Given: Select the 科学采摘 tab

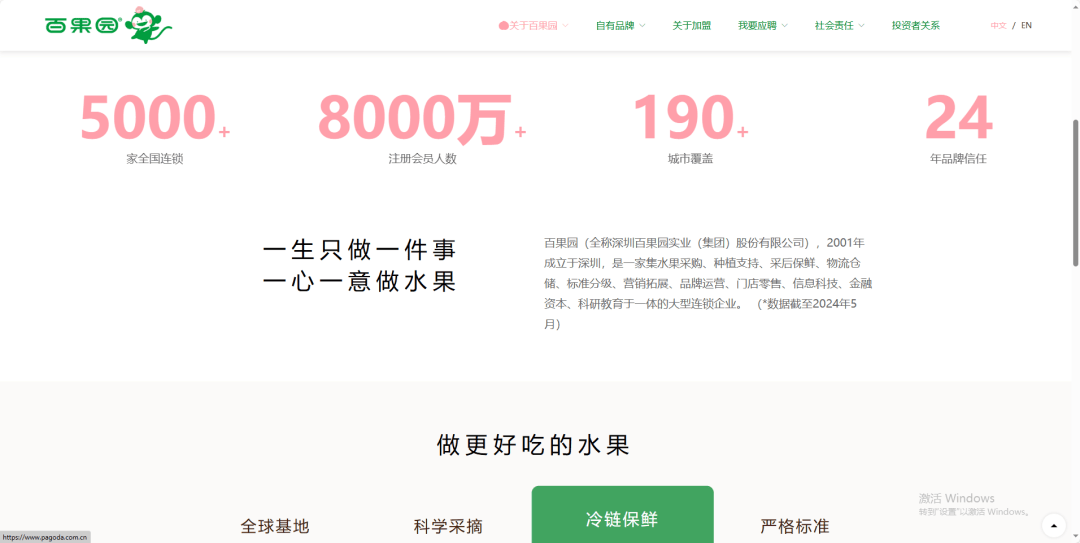Looking at the screenshot, I should coord(448,526).
